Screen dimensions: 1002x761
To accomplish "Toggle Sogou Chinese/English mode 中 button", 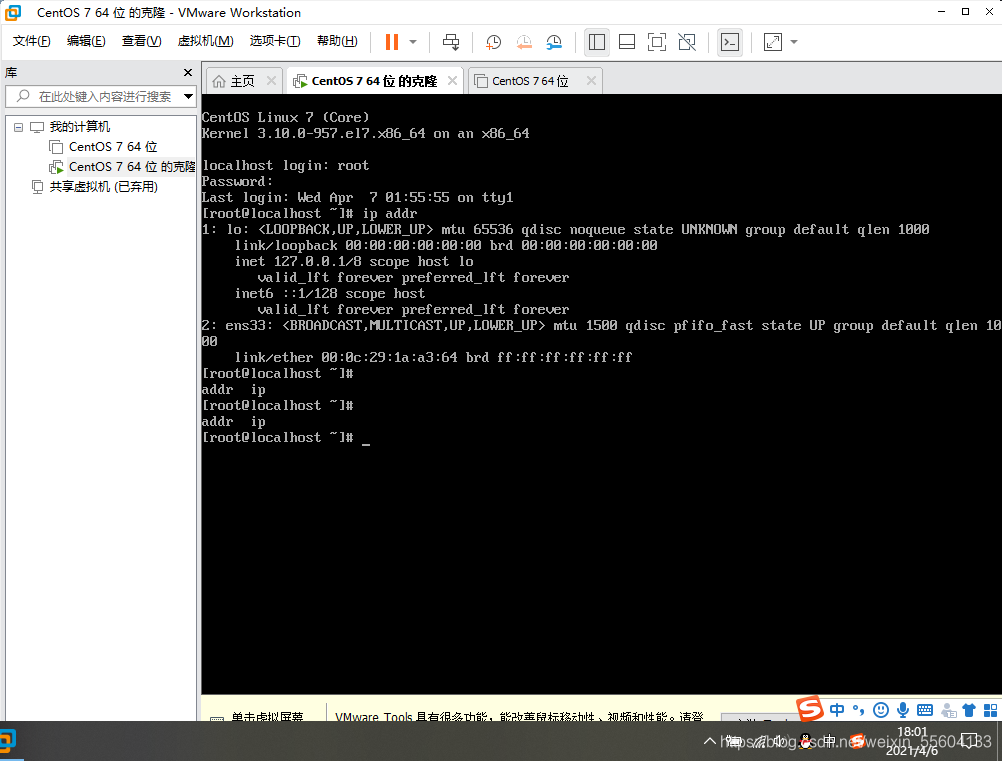I will pyautogui.click(x=836, y=710).
